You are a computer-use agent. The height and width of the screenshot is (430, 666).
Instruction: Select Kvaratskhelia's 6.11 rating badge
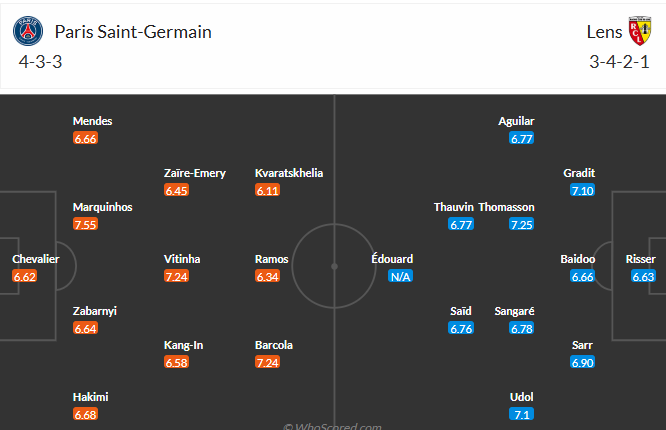click(x=268, y=190)
